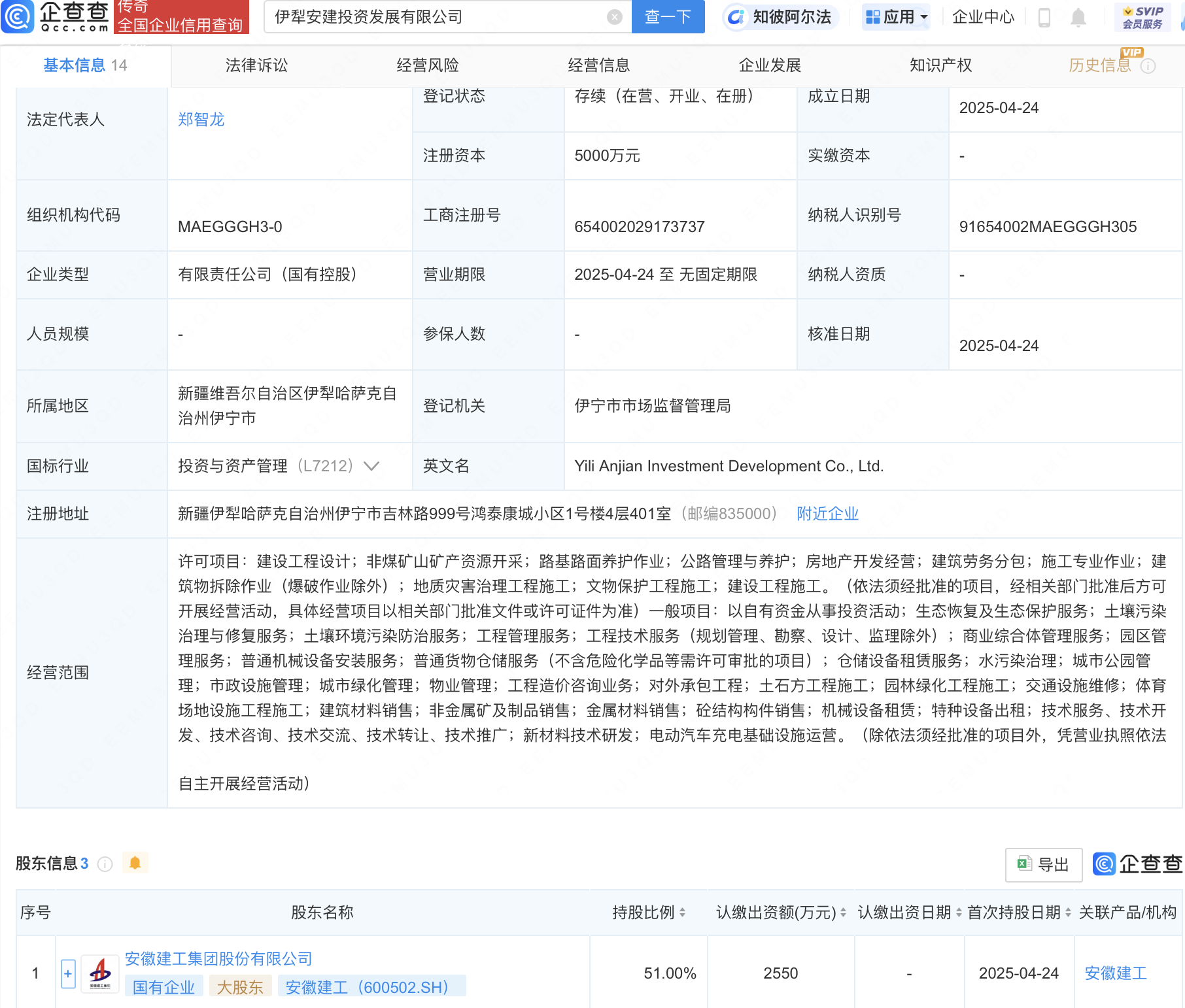Open 企业中心

click(x=983, y=17)
